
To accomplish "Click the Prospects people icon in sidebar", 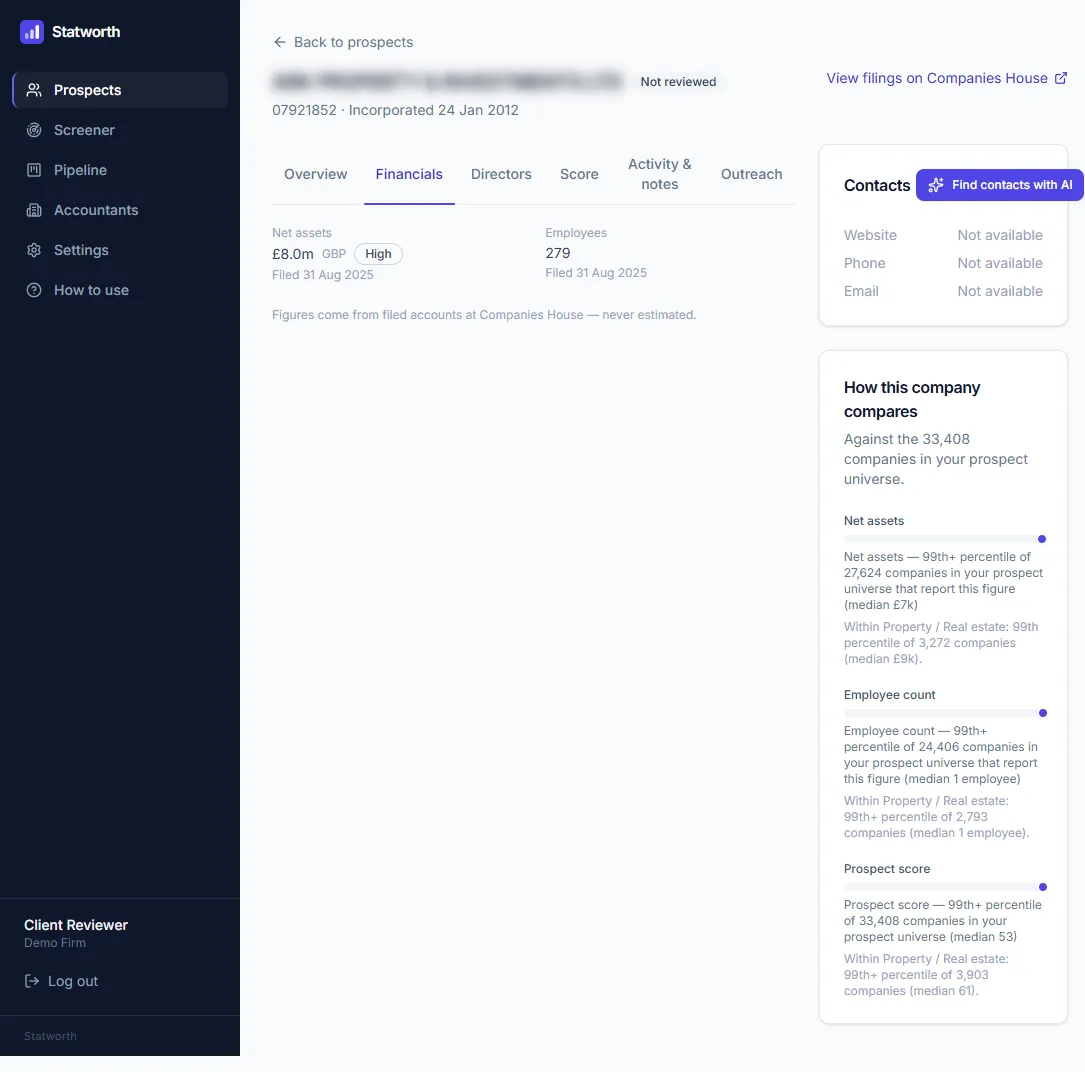I will tap(34, 90).
